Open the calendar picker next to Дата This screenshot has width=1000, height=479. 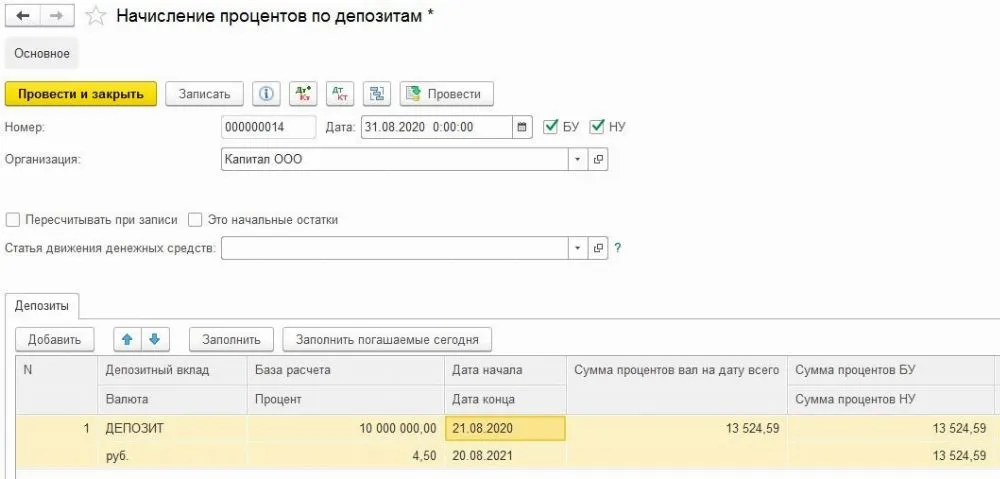point(522,127)
